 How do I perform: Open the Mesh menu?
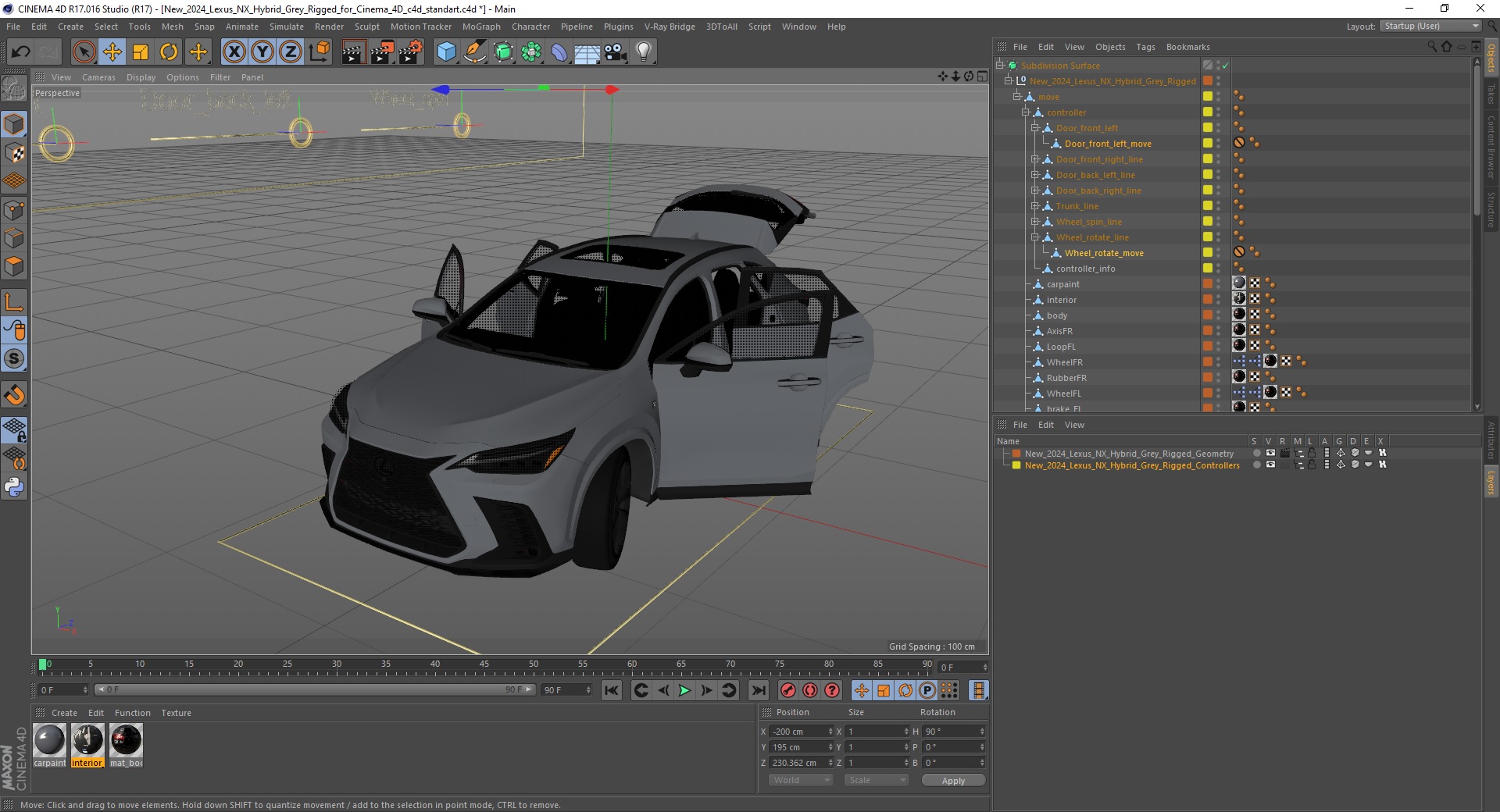tap(172, 27)
